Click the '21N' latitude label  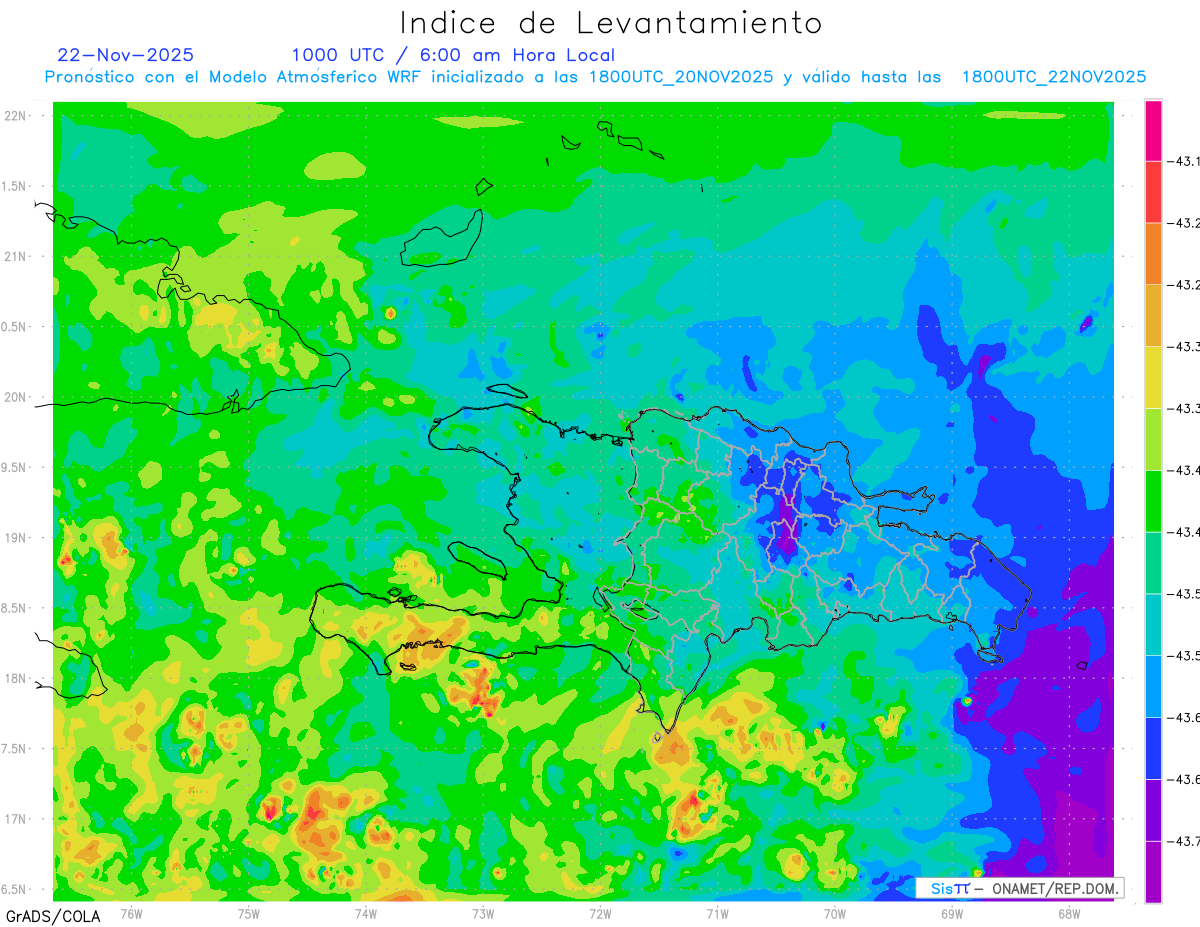(15, 256)
